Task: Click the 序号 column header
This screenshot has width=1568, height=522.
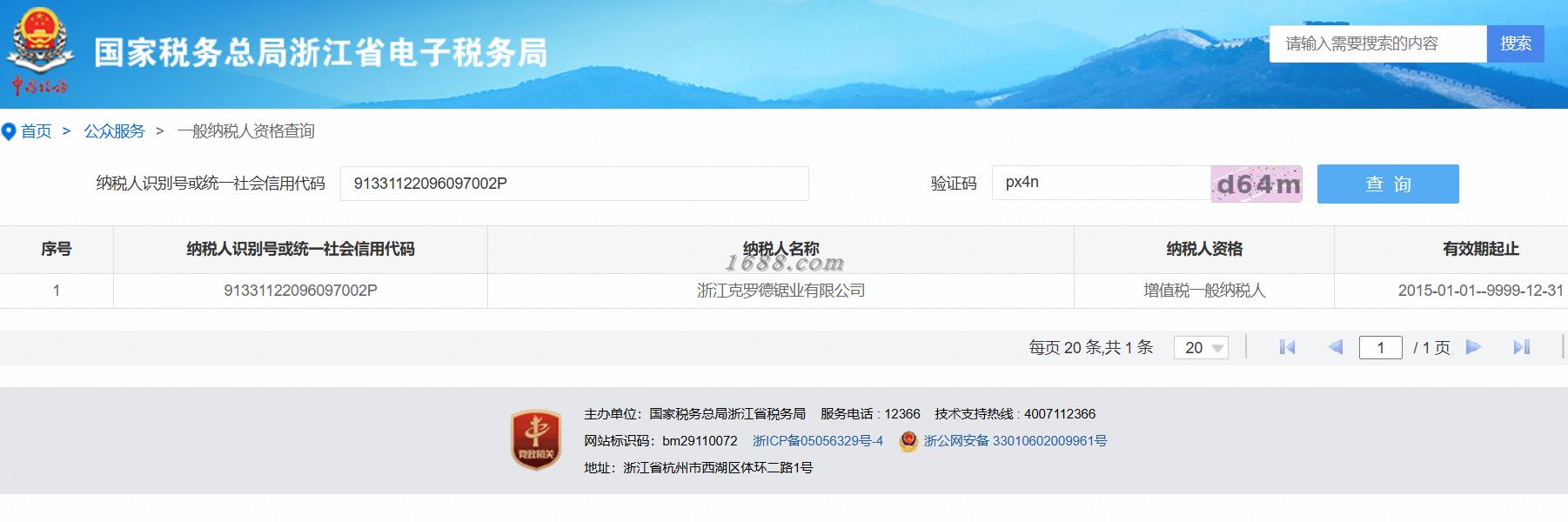Action: [x=57, y=250]
